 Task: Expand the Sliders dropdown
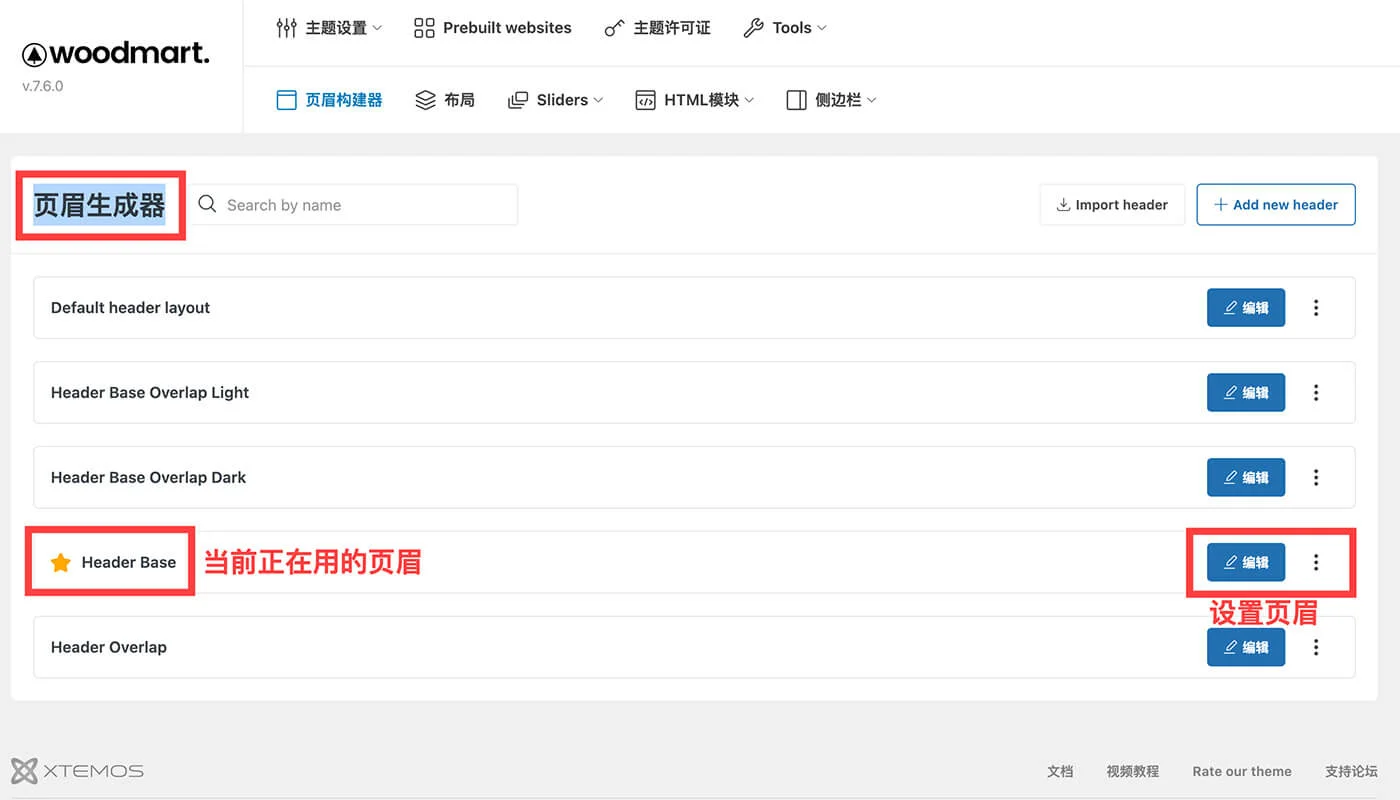(x=555, y=99)
